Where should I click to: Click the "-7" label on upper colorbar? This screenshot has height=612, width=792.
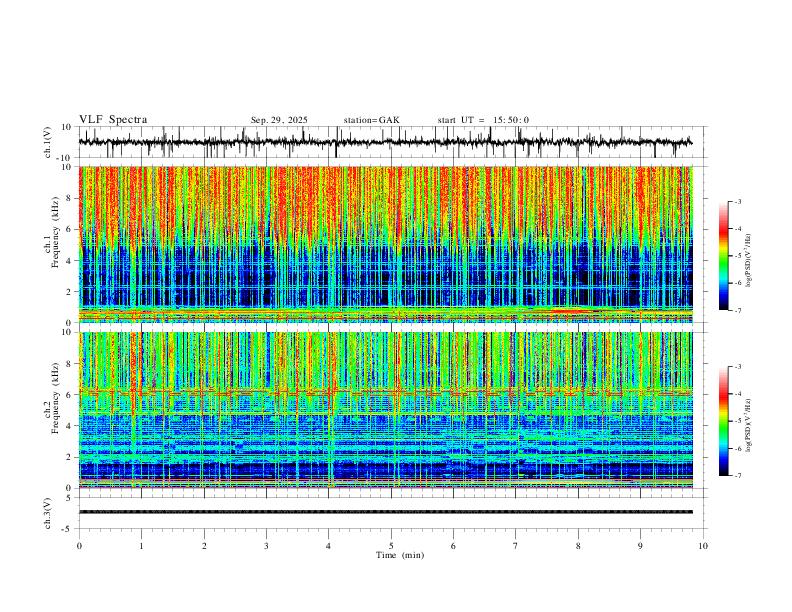point(737,310)
